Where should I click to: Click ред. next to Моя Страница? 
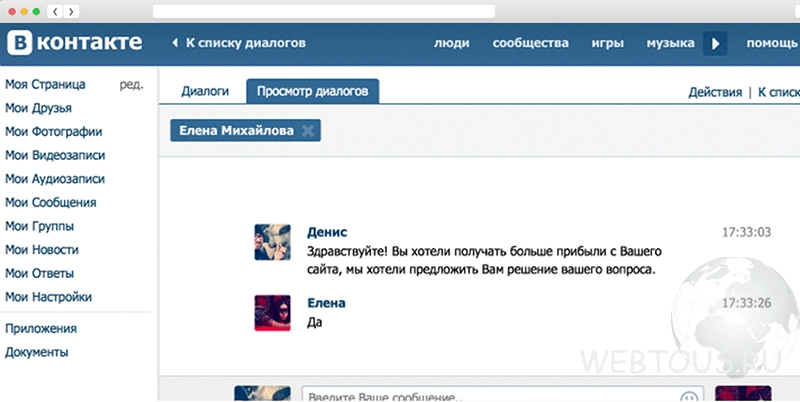point(131,85)
